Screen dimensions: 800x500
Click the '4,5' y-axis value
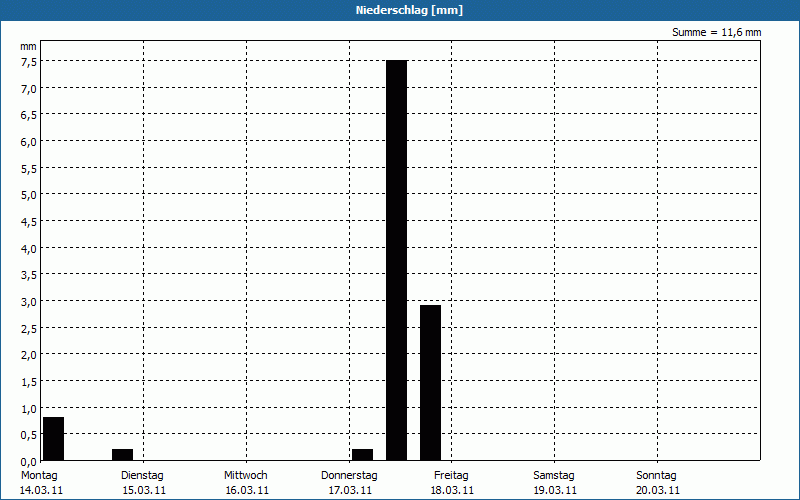click(x=29, y=222)
